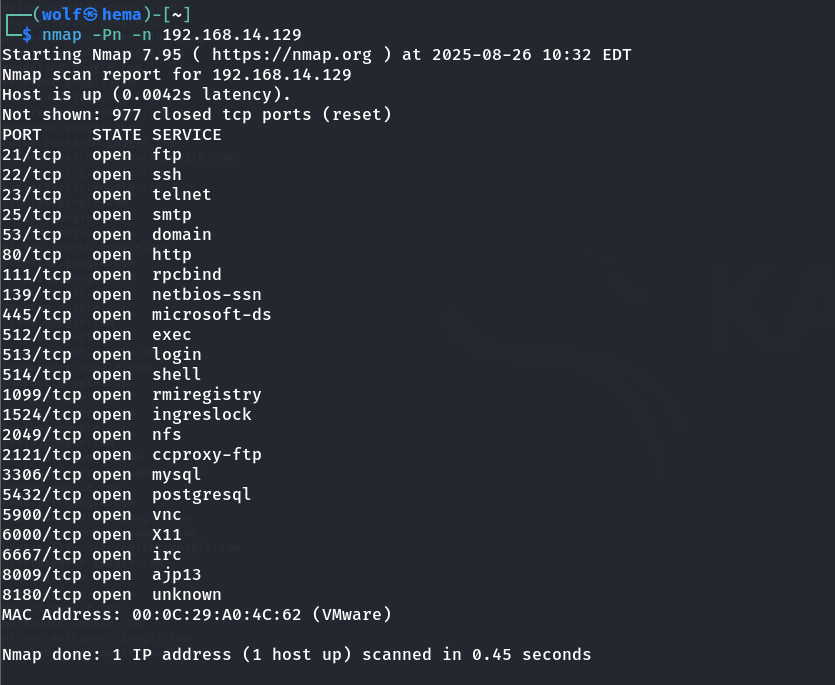Click the telnet service entry

tap(181, 194)
